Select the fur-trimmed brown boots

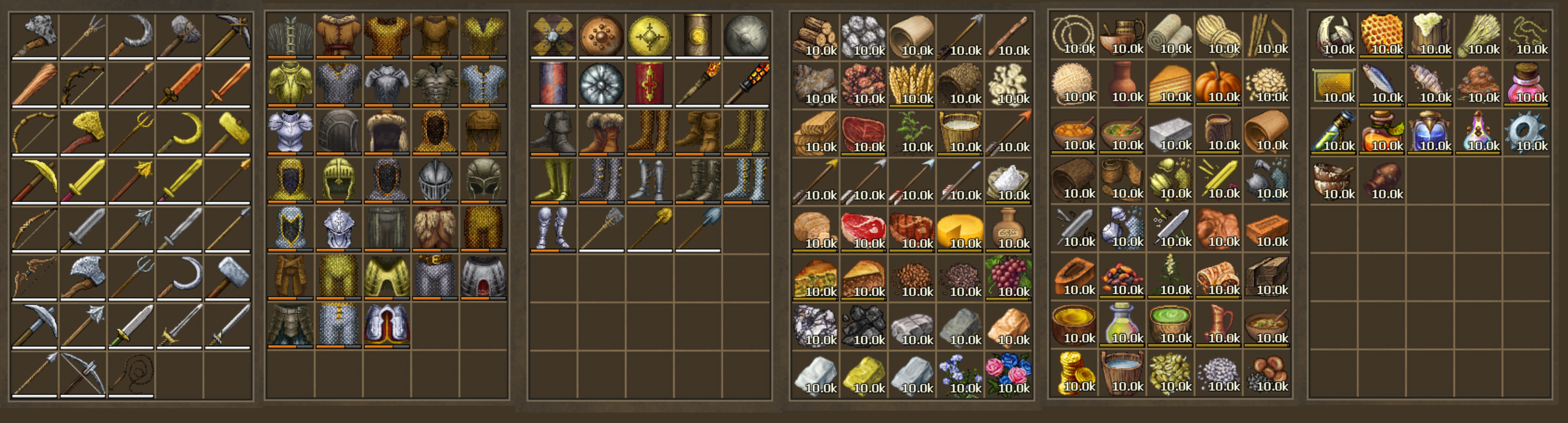(601, 132)
